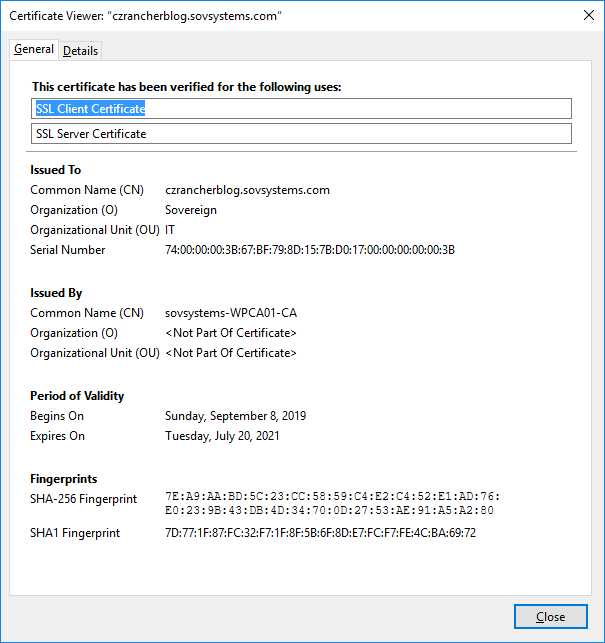Click the Begins On date September 8, 2019
Viewport: 605px width, 643px height.
point(235,416)
